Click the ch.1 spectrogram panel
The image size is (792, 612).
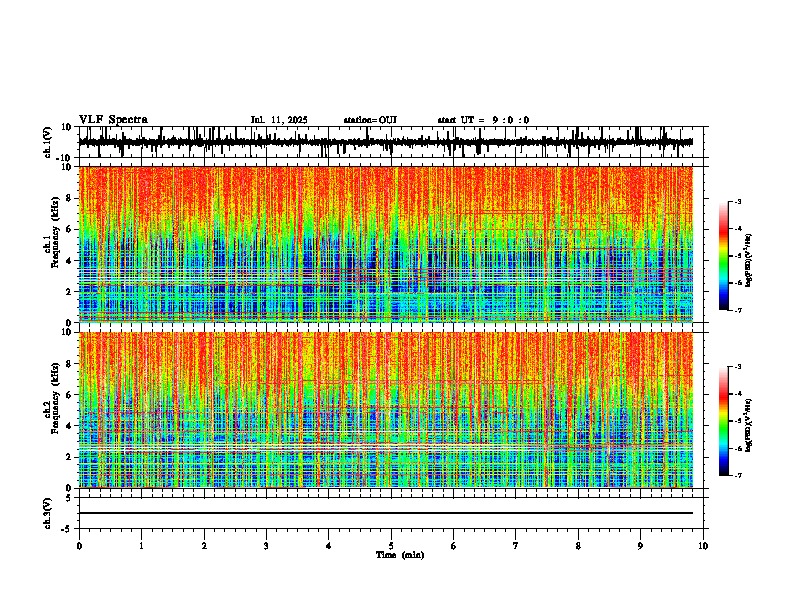(386, 244)
